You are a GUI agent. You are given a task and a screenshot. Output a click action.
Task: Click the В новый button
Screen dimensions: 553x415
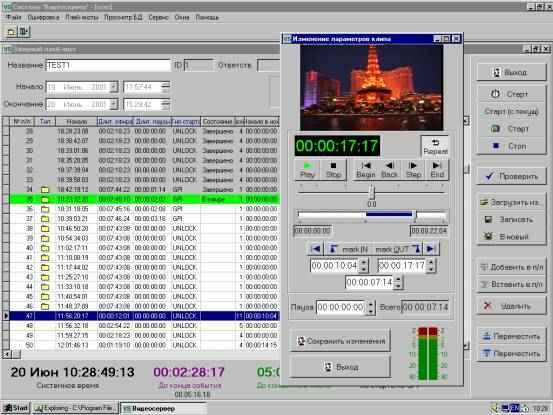tap(511, 236)
